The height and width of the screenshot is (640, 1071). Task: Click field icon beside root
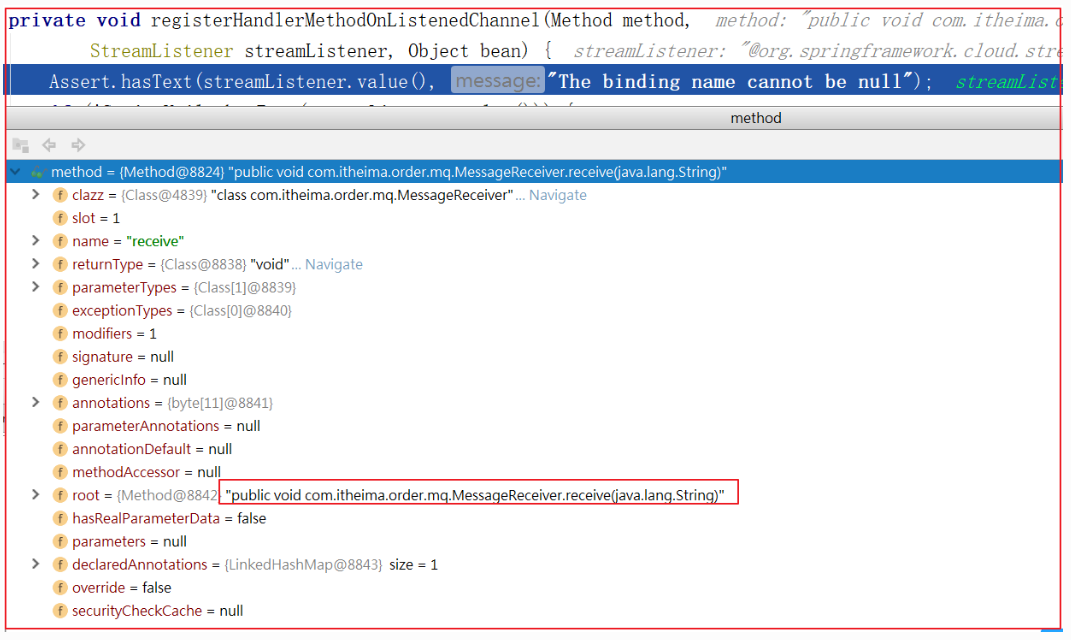(60, 495)
